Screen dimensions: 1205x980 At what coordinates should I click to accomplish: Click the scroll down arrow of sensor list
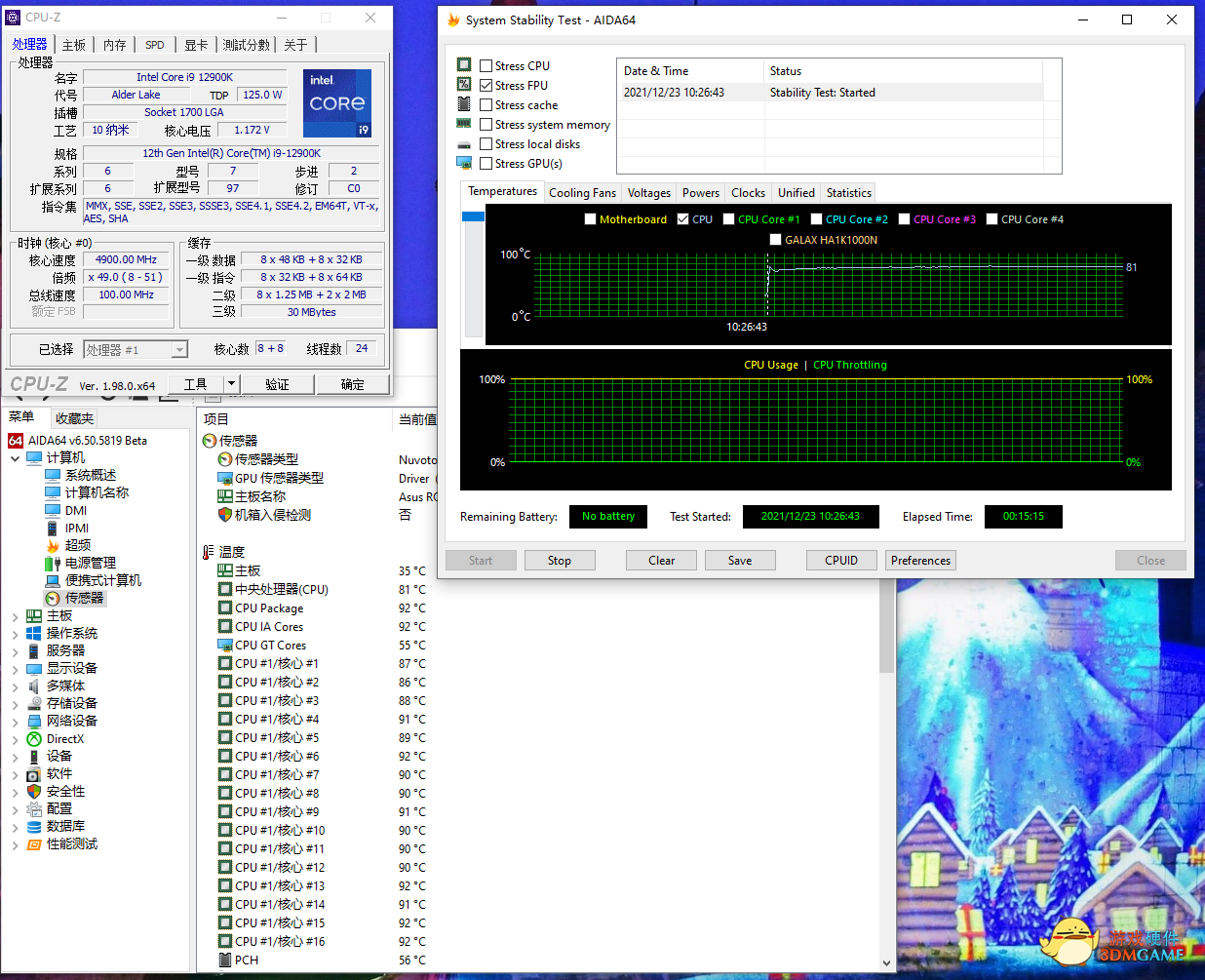coord(886,963)
